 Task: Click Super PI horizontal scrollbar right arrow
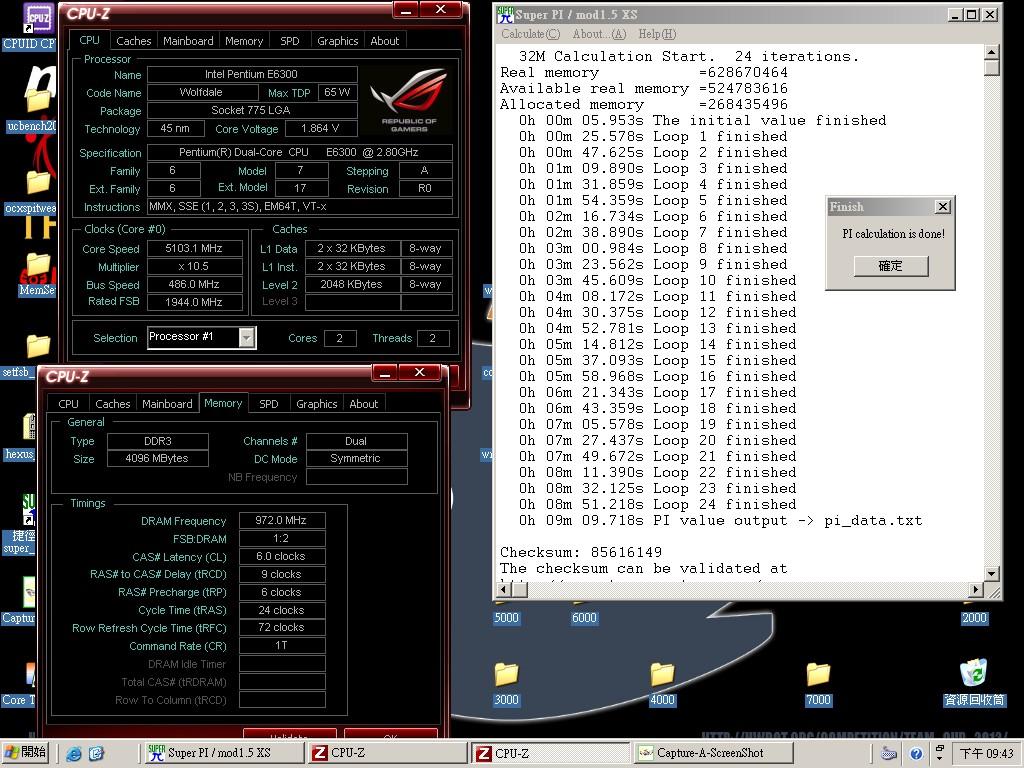976,590
